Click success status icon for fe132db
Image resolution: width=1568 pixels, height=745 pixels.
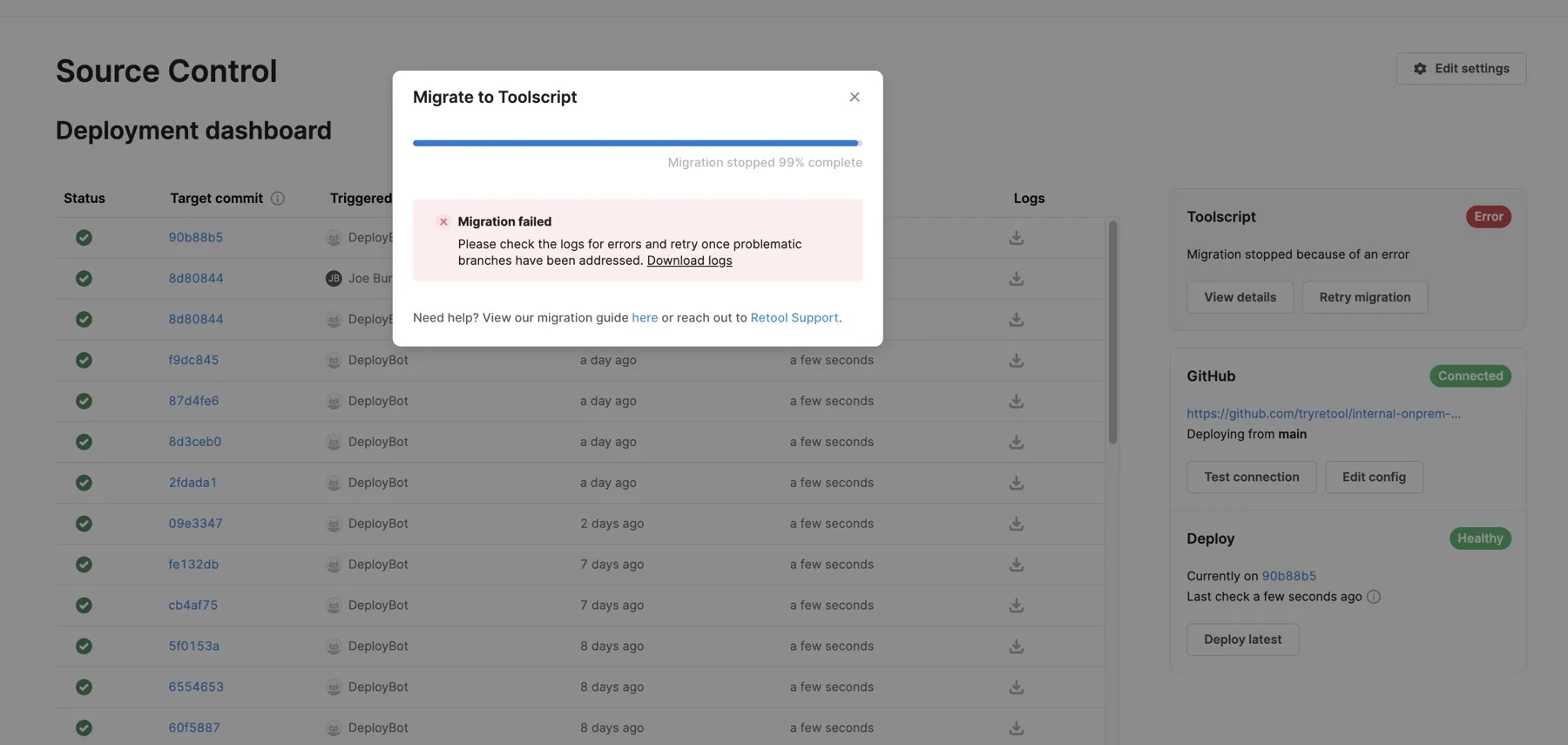[84, 565]
